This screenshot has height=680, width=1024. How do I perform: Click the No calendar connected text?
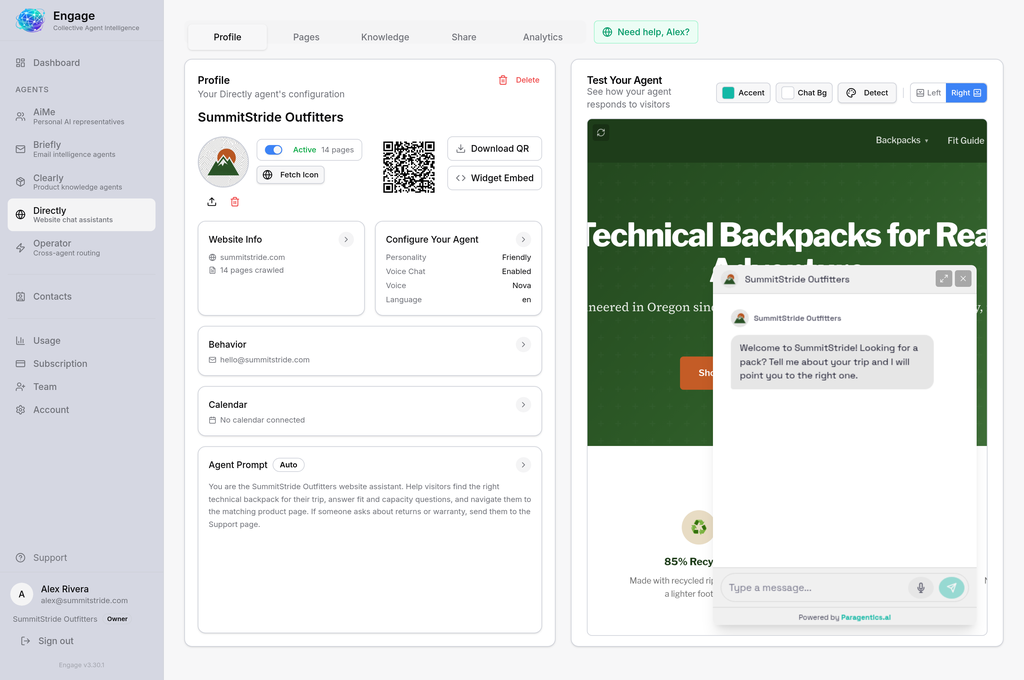click(262, 420)
